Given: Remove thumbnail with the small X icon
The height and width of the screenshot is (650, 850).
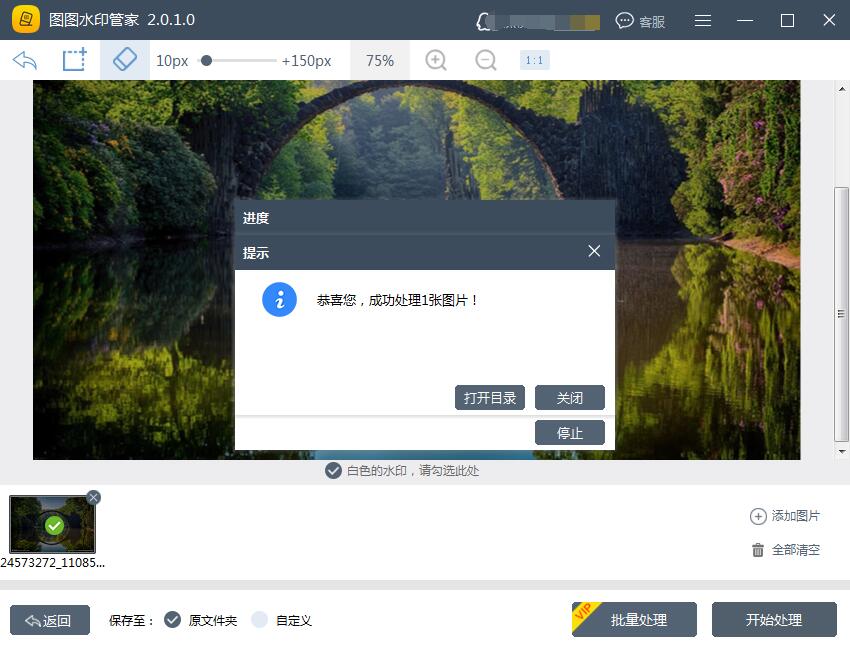Looking at the screenshot, I should click(93, 497).
